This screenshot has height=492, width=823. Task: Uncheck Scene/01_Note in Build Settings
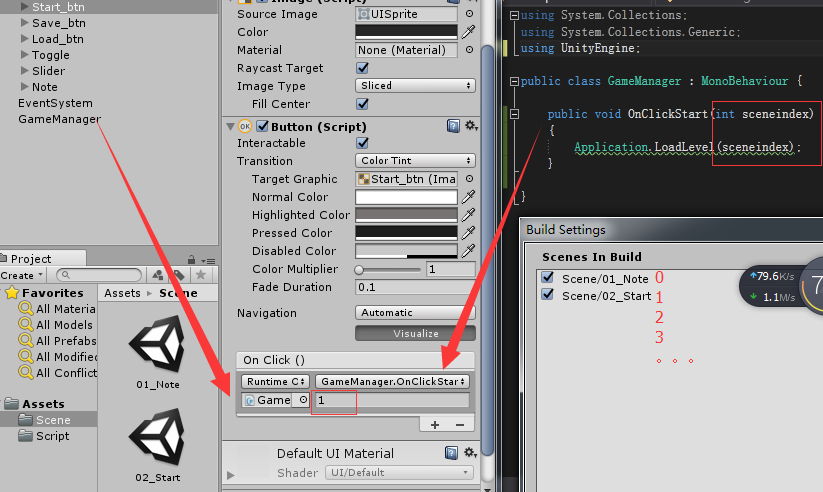pyautogui.click(x=548, y=277)
